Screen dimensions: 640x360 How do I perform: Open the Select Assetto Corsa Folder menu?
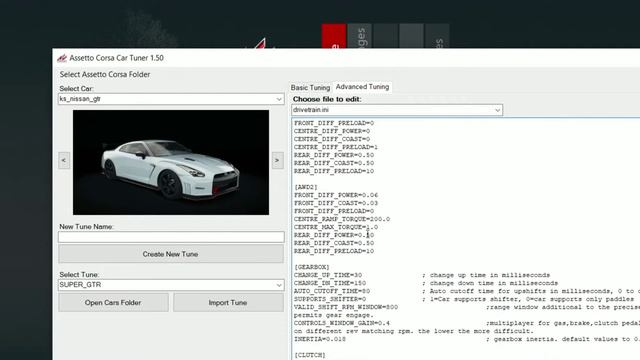click(x=105, y=74)
